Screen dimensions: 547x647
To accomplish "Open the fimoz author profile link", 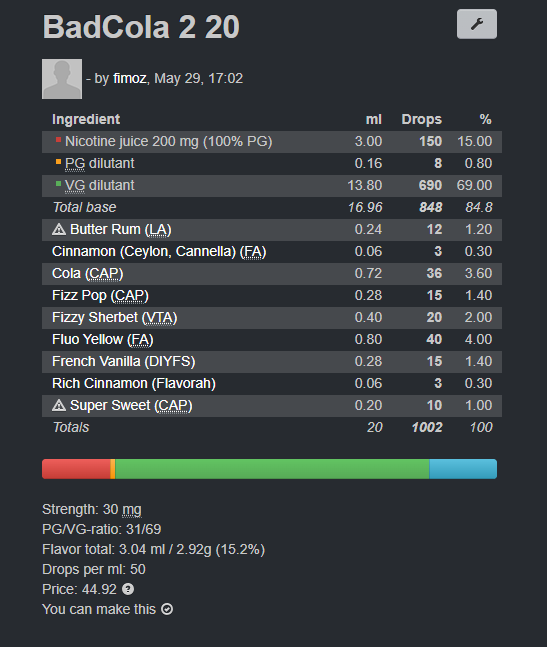I will [130, 78].
